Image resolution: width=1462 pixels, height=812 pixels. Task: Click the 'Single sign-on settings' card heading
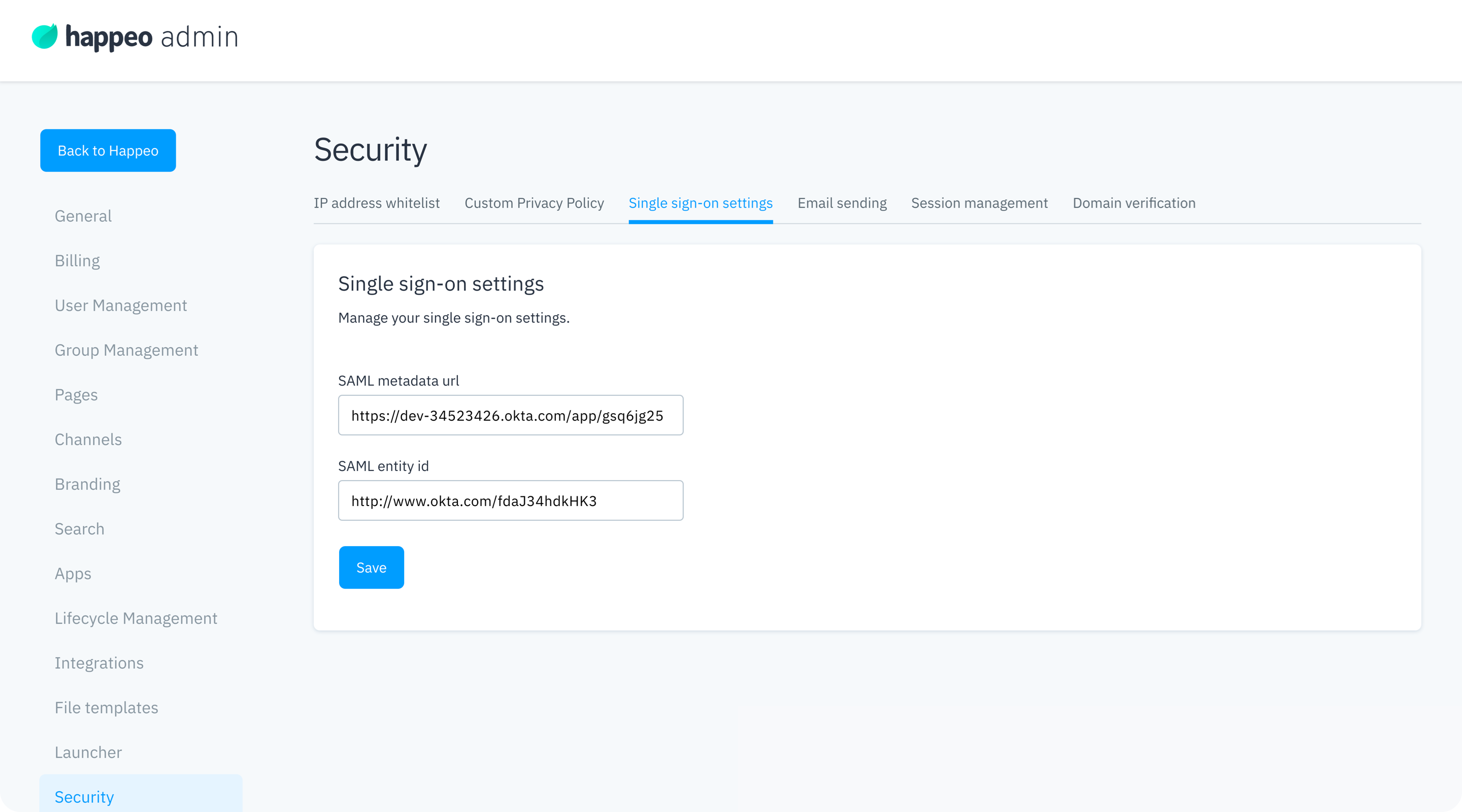point(441,284)
